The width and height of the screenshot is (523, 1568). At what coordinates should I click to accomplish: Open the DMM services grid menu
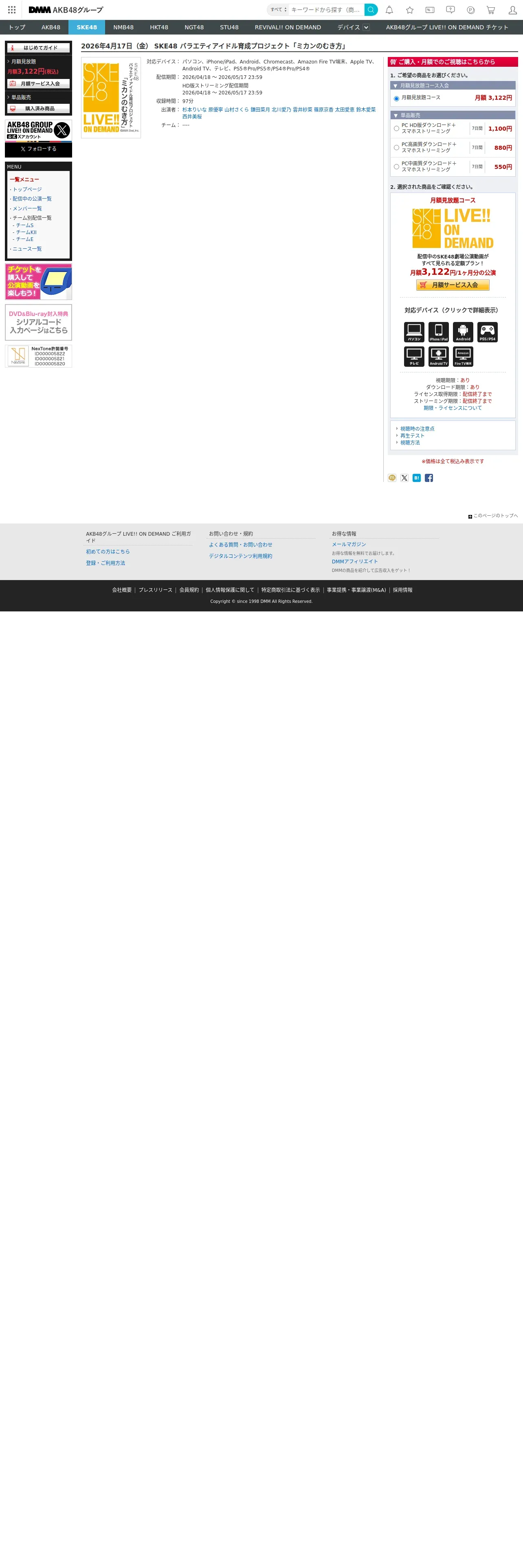11,10
